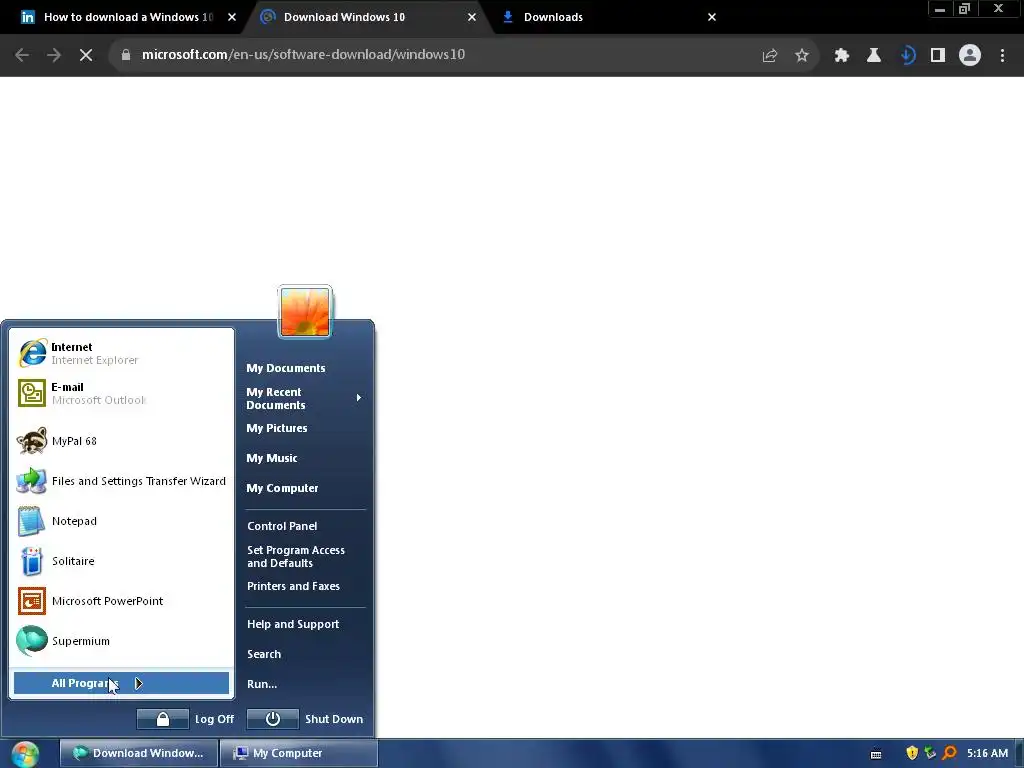Open Help and Support
Viewport: 1024px width, 768px height.
(293, 624)
